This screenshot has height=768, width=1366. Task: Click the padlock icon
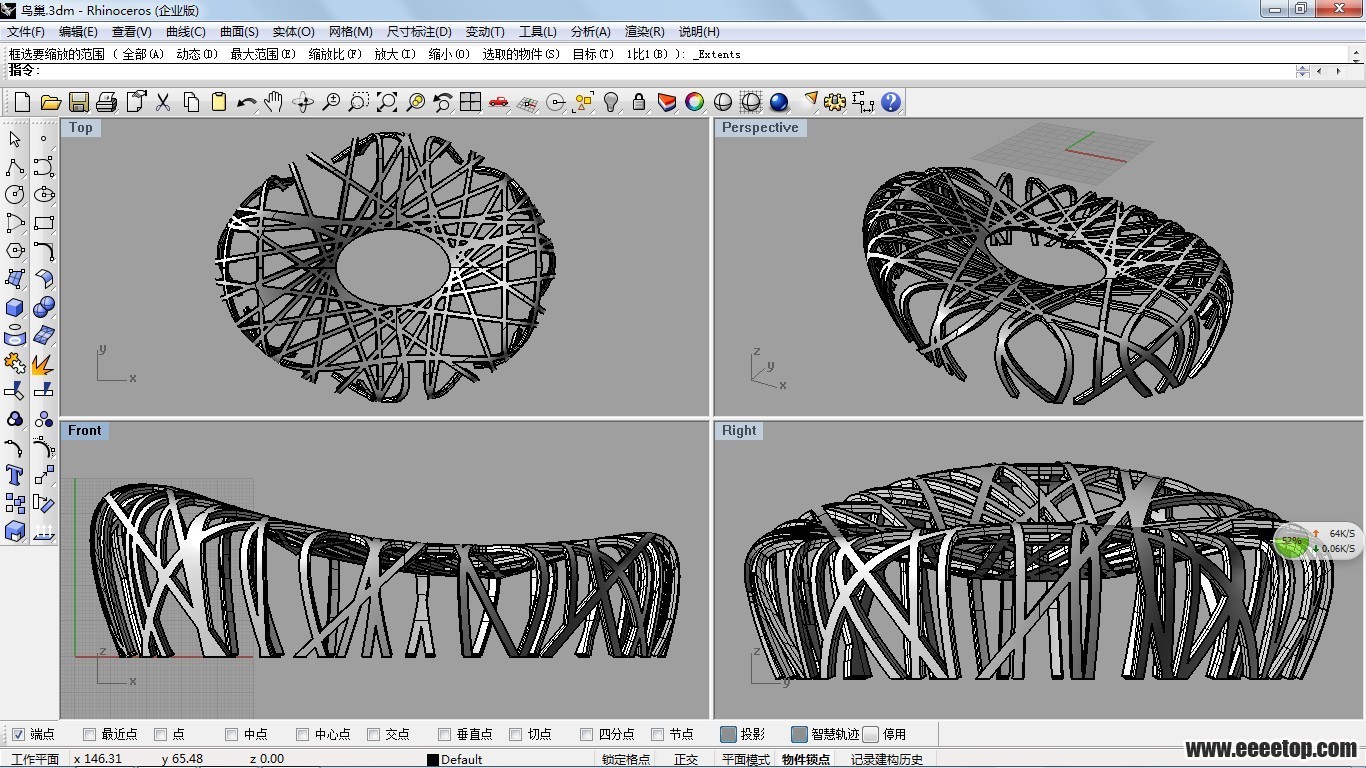tap(638, 102)
